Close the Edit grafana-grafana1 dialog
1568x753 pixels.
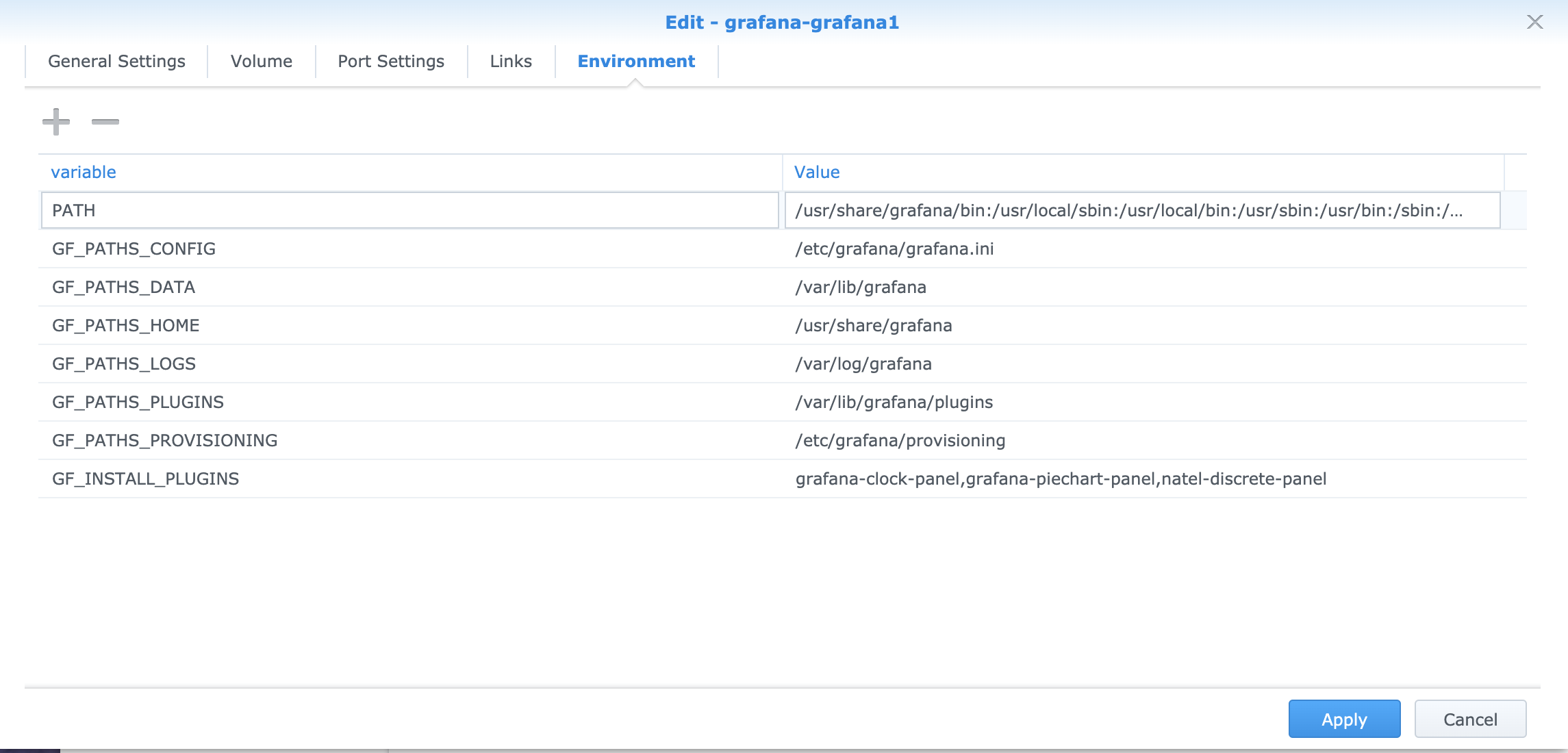(x=1536, y=21)
